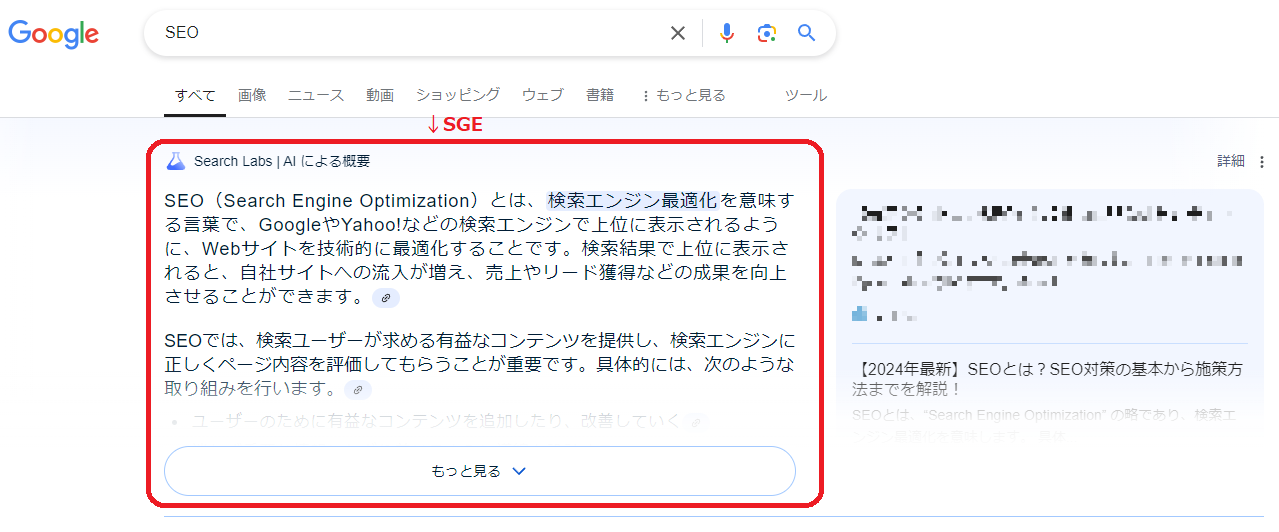Clear the search query with X icon
1279x532 pixels.
coord(678,33)
